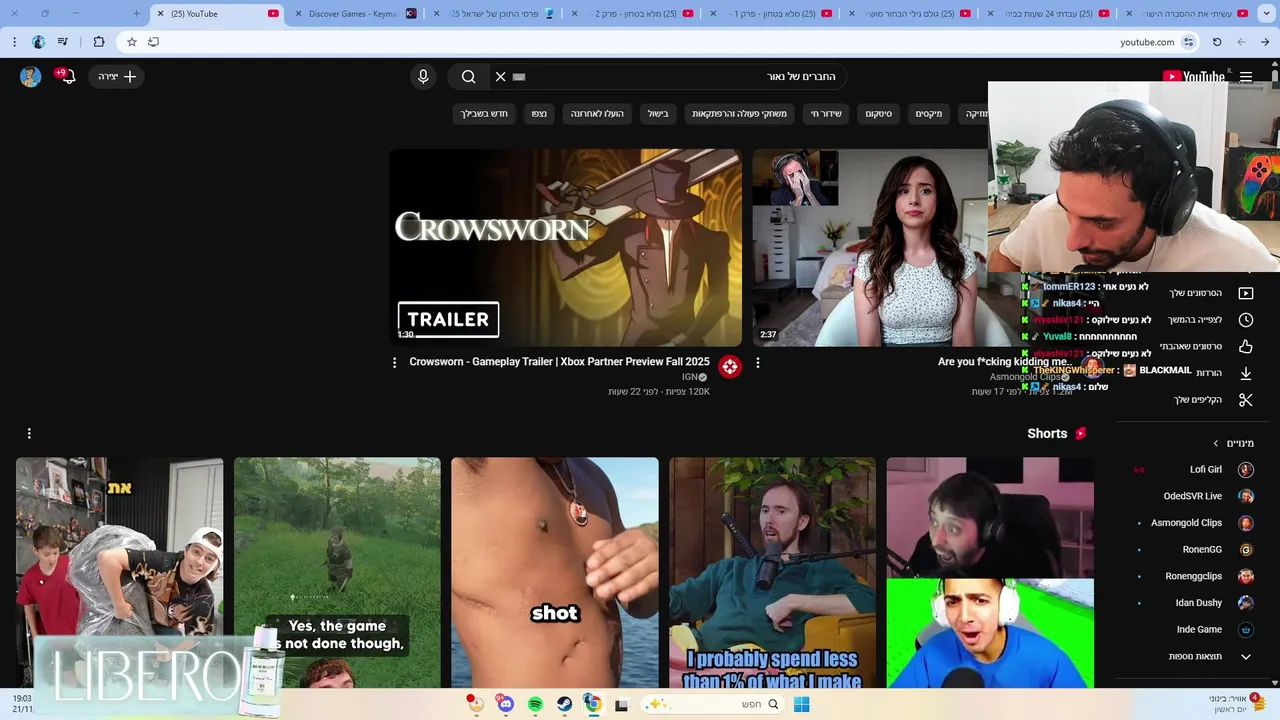Play the Asmongold Clips video thumbnail
This screenshot has width=1280, height=720.
click(870, 247)
